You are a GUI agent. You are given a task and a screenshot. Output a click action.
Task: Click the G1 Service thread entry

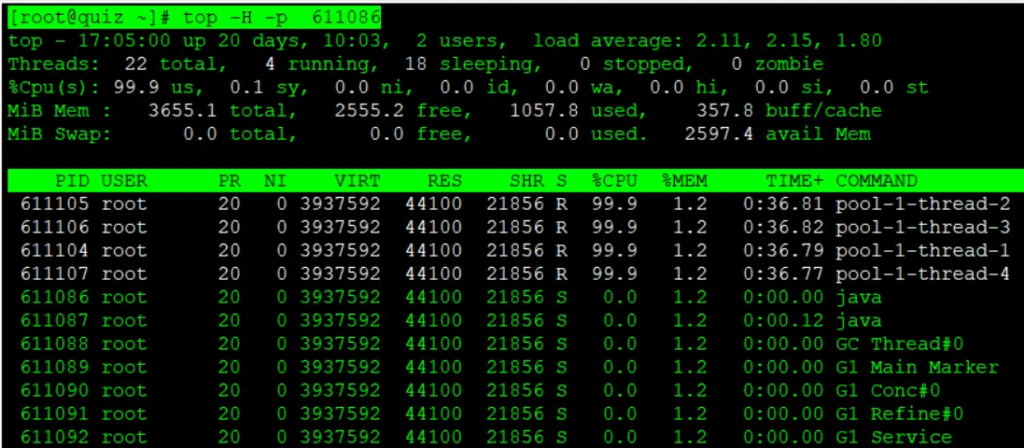point(896,437)
